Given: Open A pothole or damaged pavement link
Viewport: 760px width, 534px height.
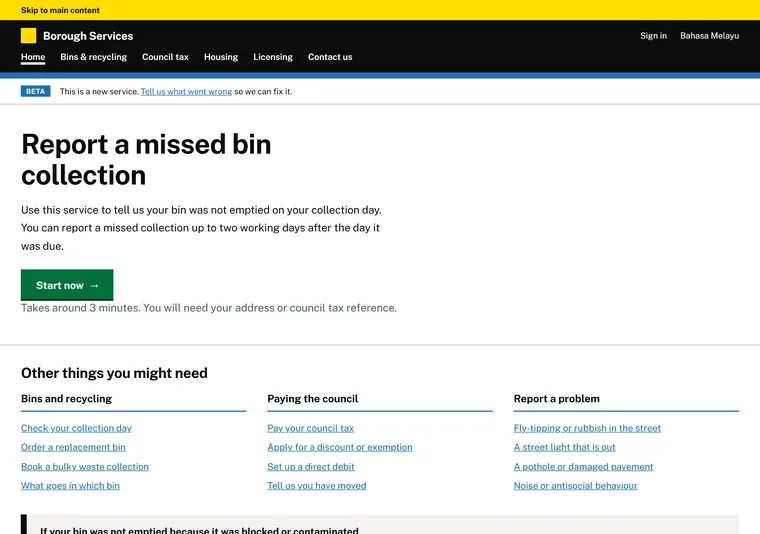Looking at the screenshot, I should pos(583,467).
